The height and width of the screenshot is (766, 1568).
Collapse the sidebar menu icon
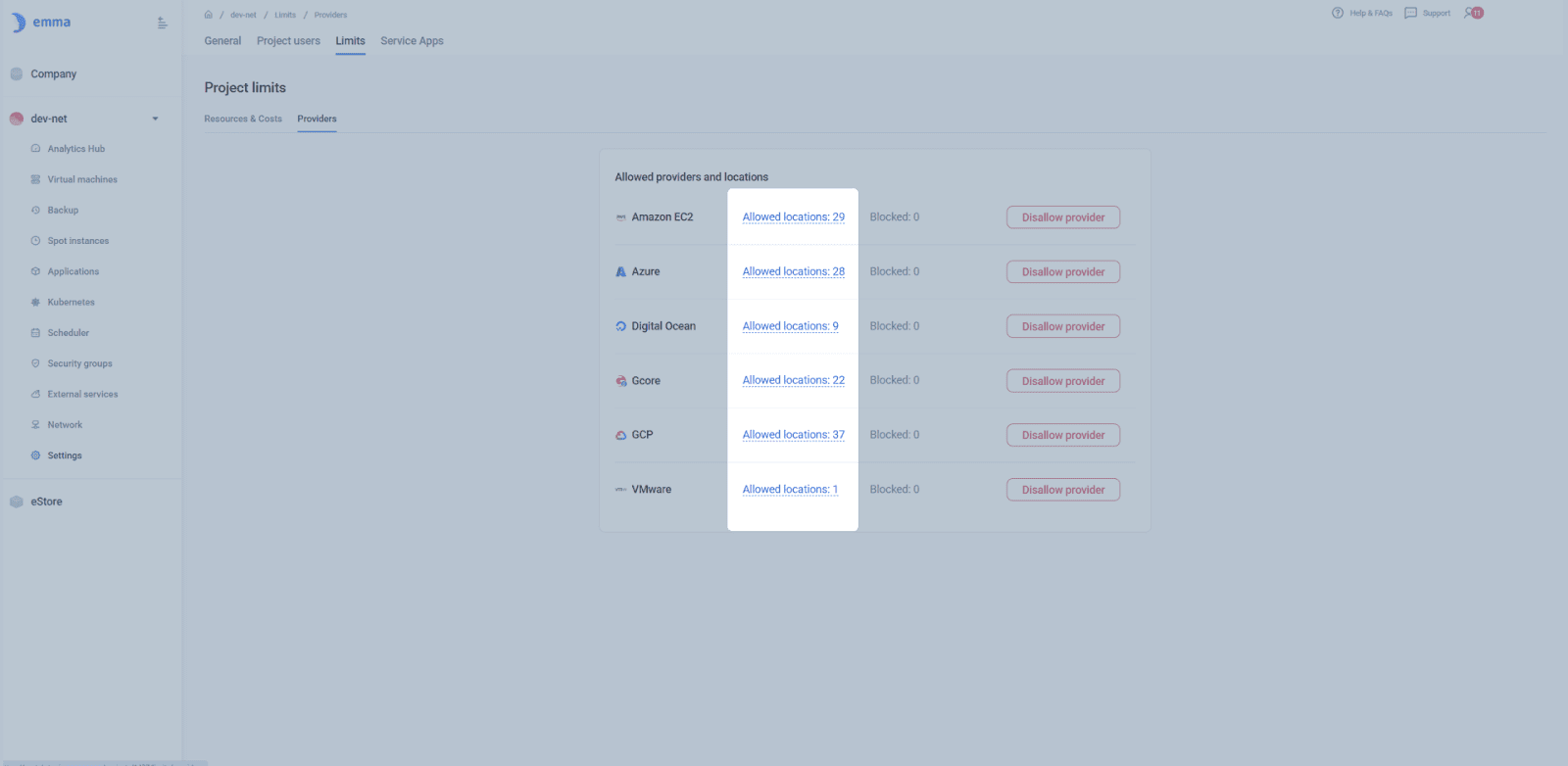tap(163, 23)
